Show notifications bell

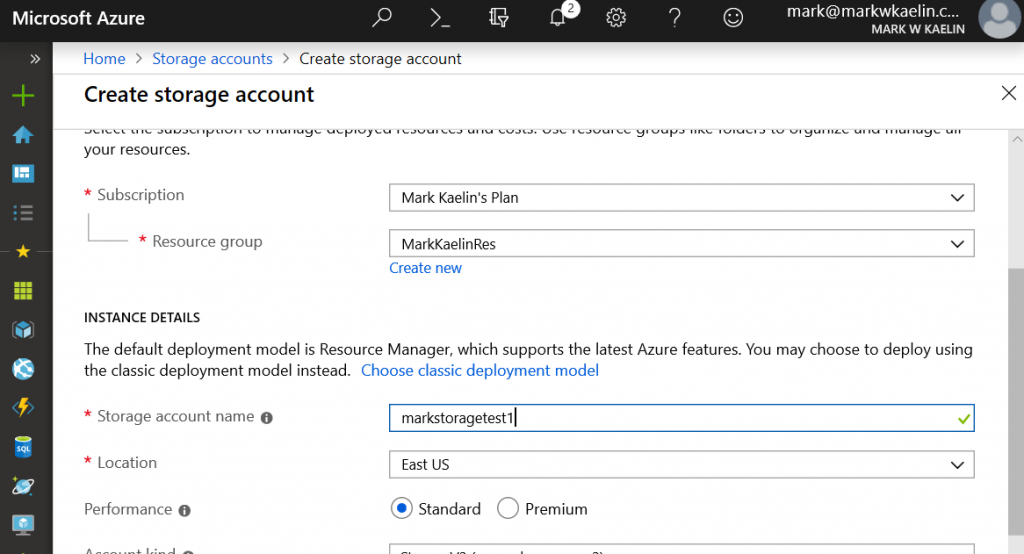coord(558,18)
